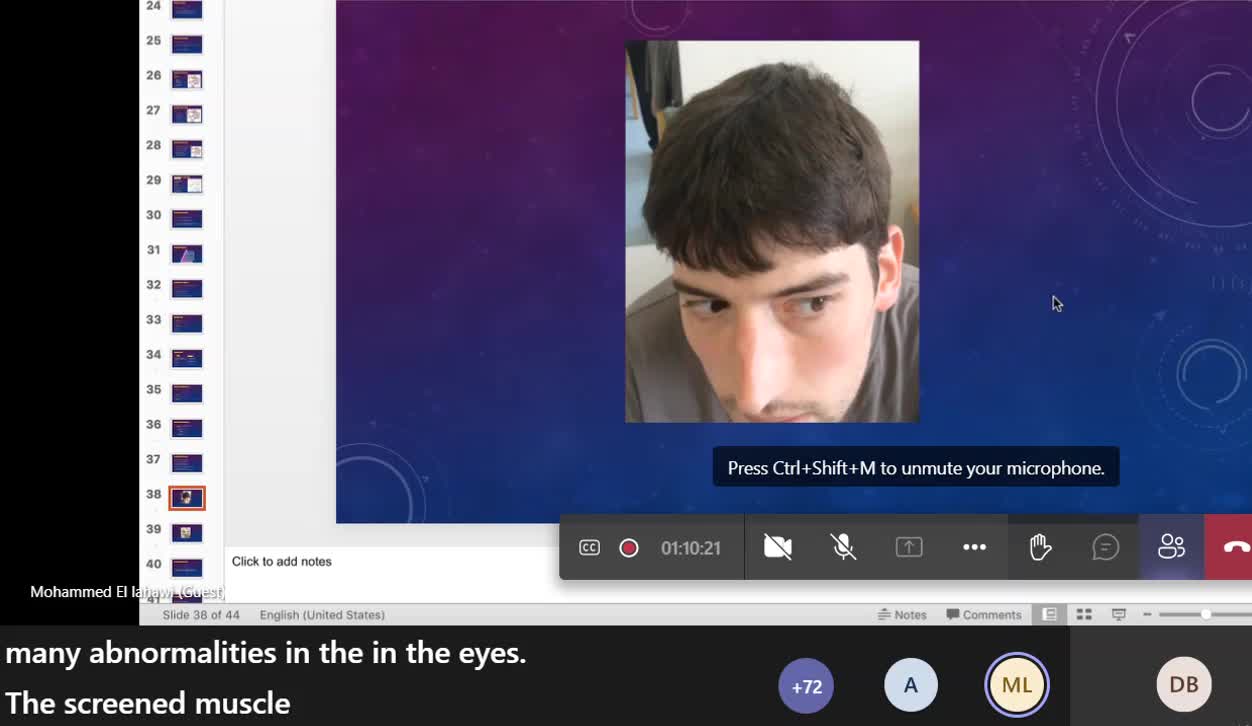Show the meeting conversation chat icon
1252x726 pixels.
[1105, 547]
